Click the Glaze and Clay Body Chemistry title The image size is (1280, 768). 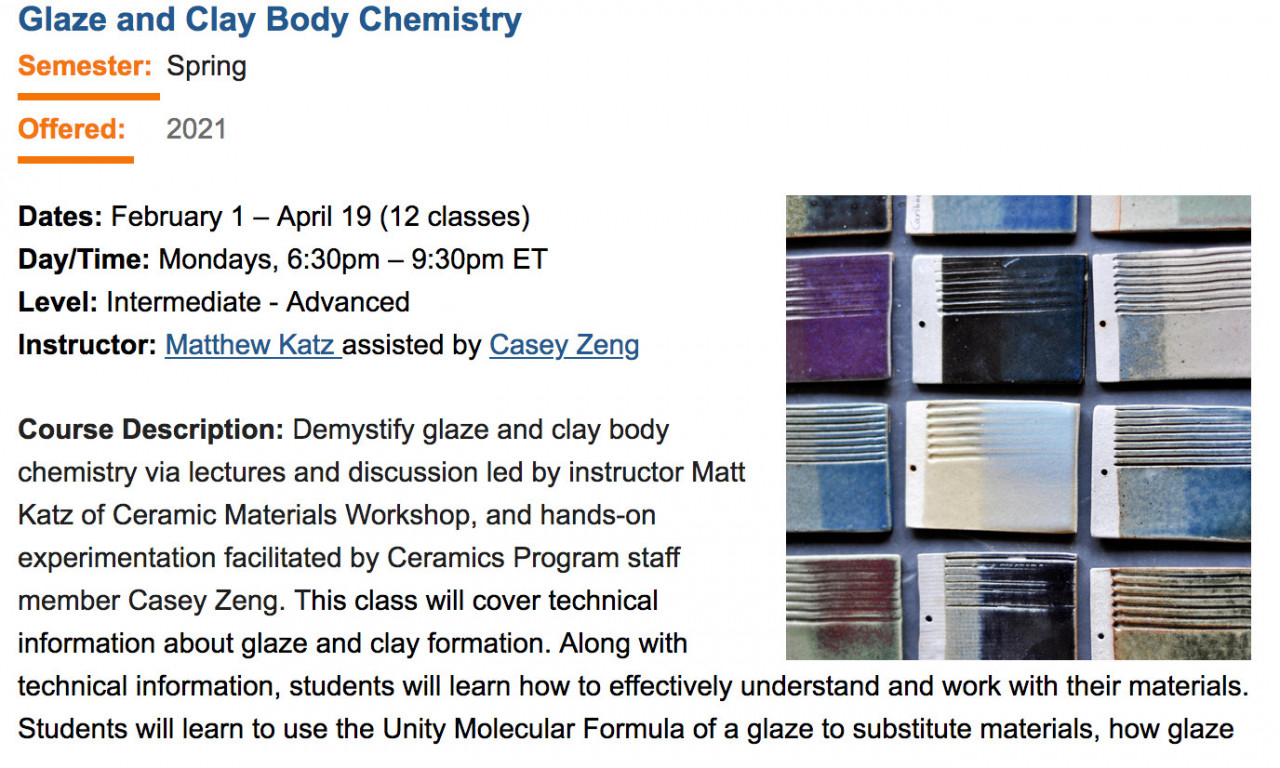tap(270, 19)
